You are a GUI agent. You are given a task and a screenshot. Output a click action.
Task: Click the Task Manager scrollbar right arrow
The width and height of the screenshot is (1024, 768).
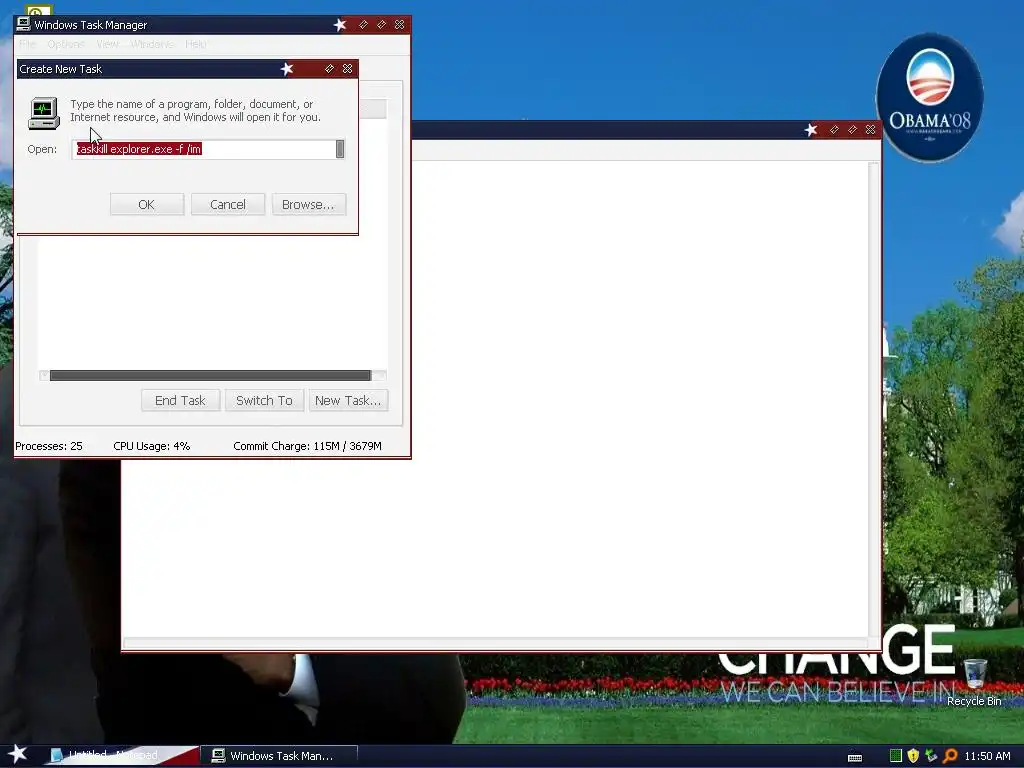(x=381, y=376)
